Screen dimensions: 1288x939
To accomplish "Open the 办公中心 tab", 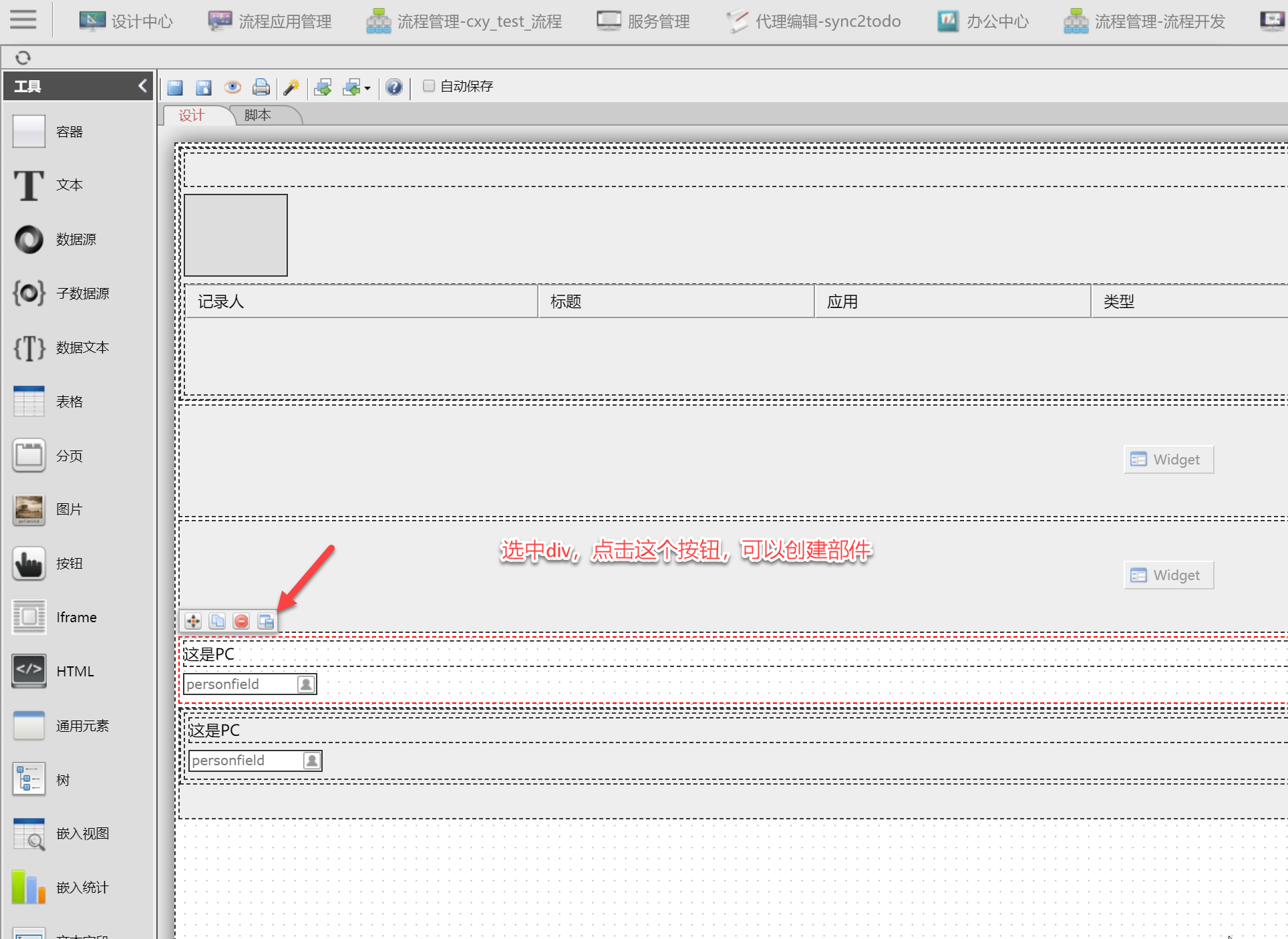I will [x=982, y=21].
